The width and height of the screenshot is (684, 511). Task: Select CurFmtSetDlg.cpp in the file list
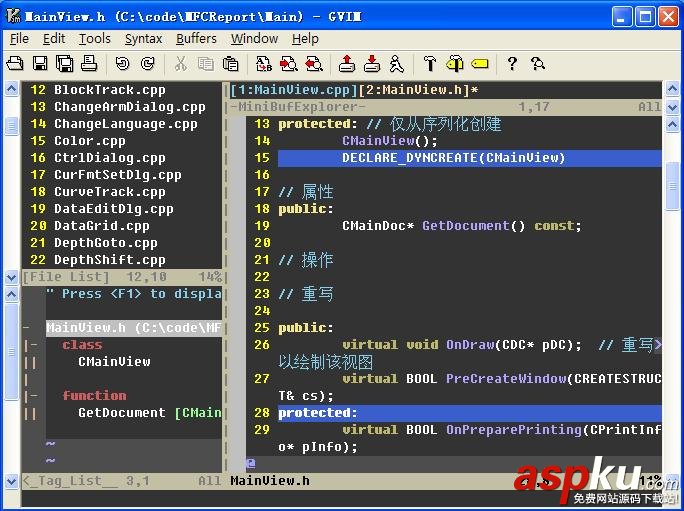(117, 175)
